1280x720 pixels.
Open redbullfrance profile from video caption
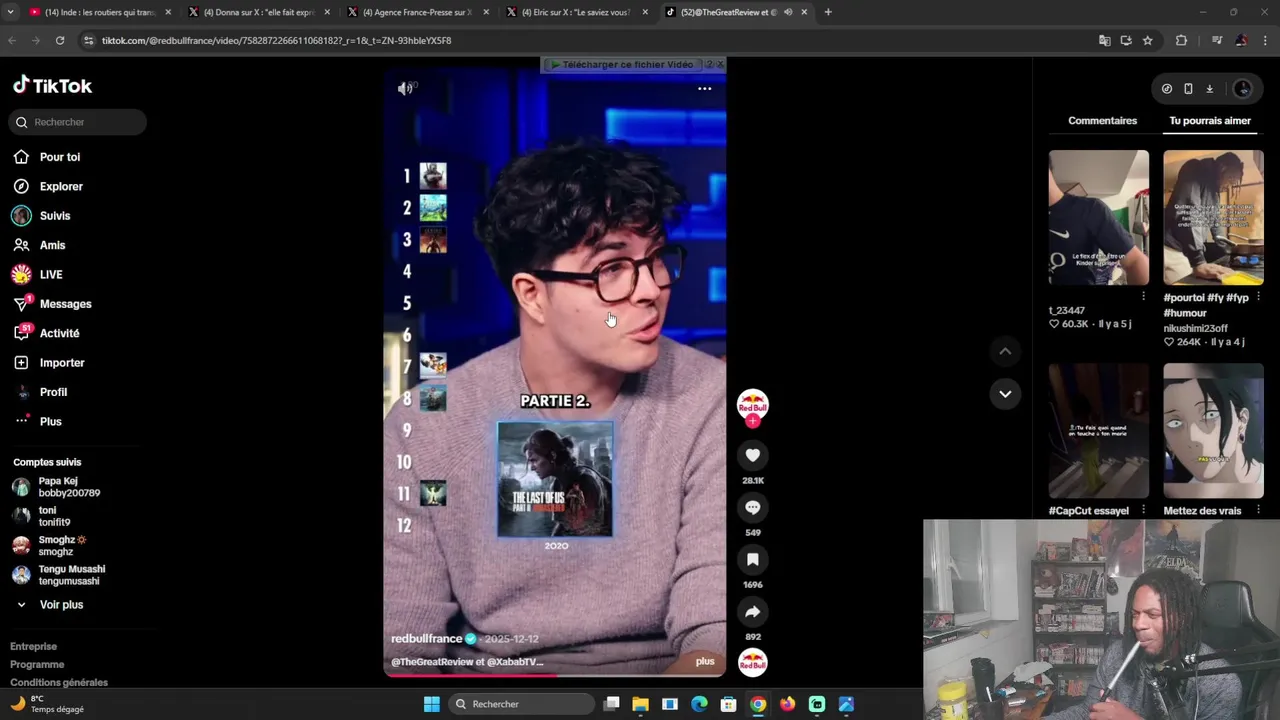(x=426, y=639)
